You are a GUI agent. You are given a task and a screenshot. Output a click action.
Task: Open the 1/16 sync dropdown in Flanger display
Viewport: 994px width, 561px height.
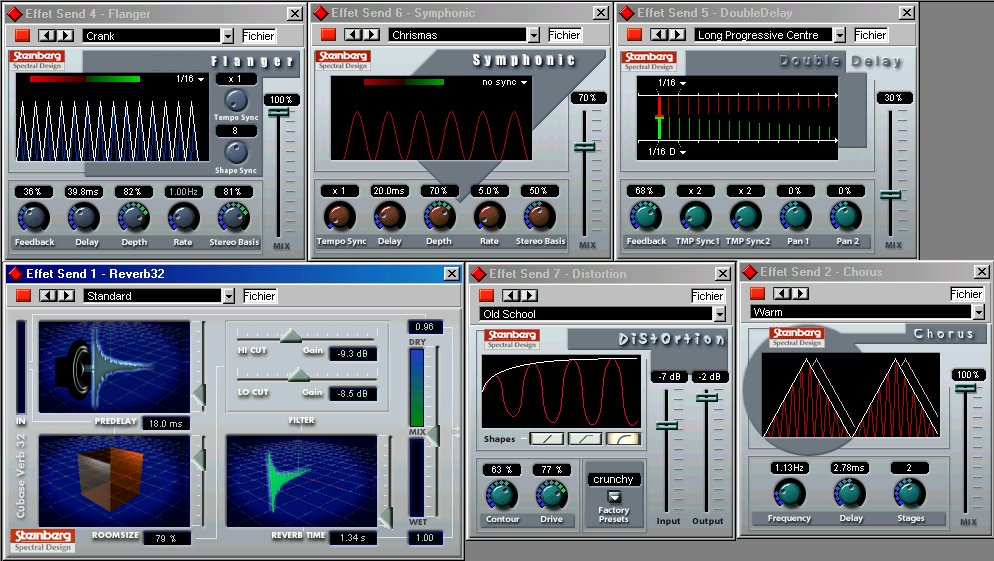[190, 79]
